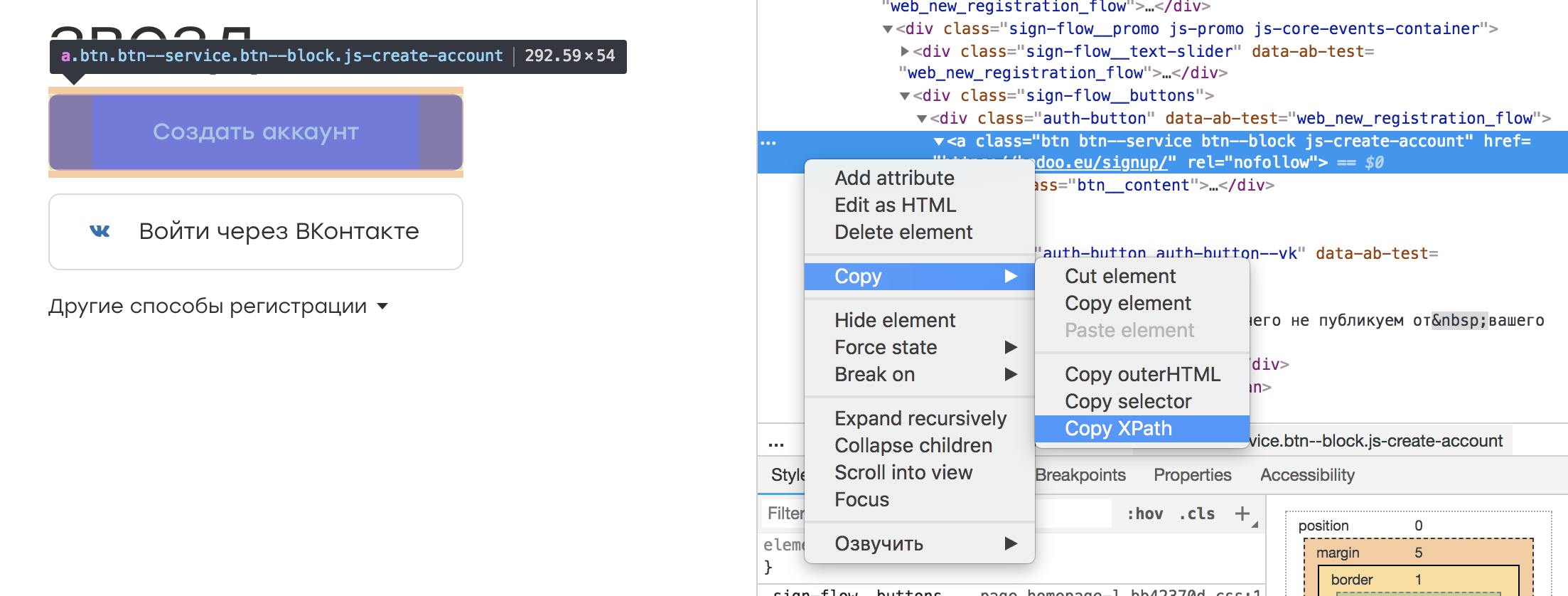Open the Properties tab
Screen dimensions: 1568x596
[1192, 475]
